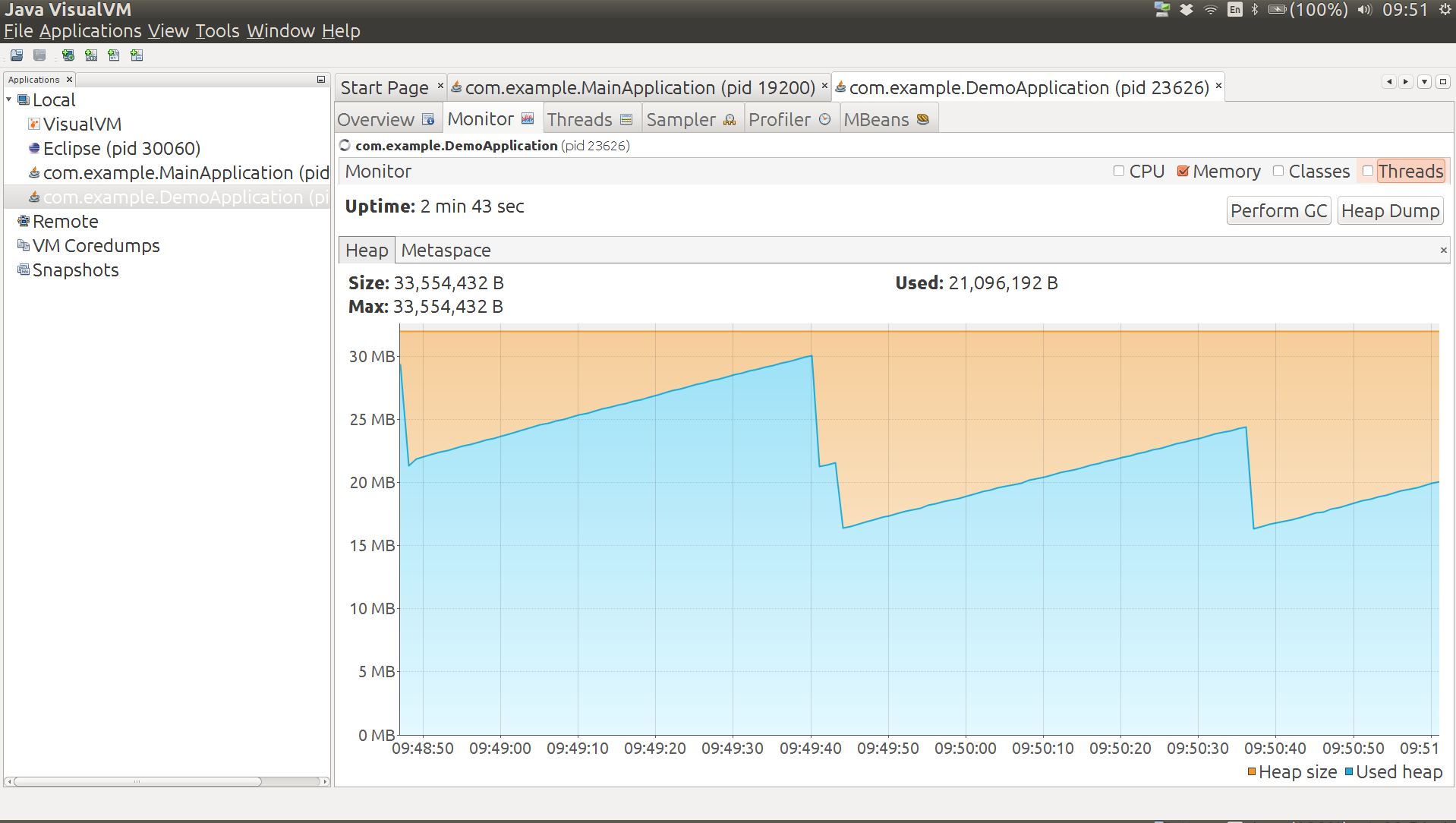Enable the CPU graph checkbox

tap(1119, 172)
